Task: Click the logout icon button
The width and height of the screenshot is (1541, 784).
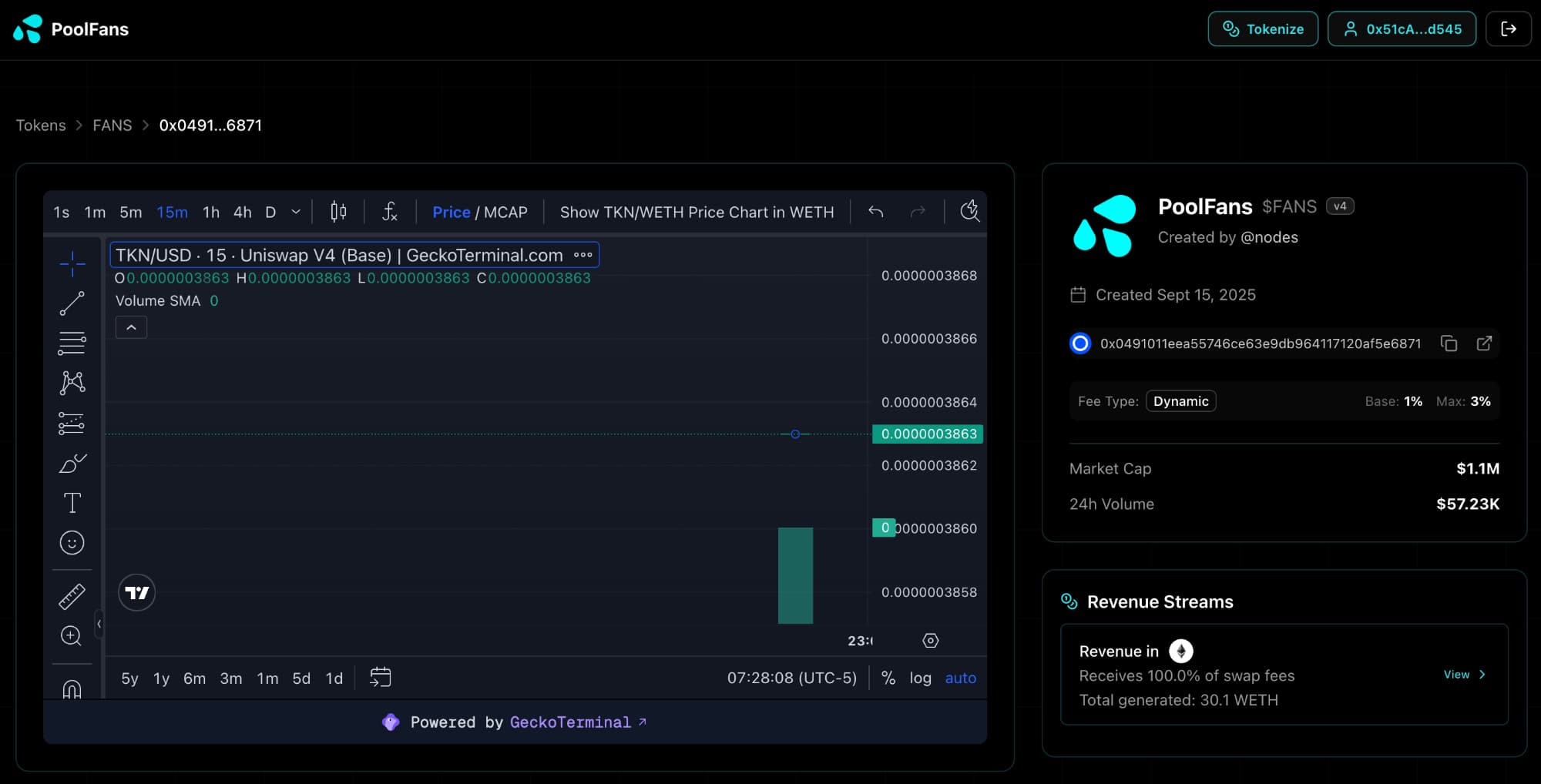Action: pos(1508,29)
